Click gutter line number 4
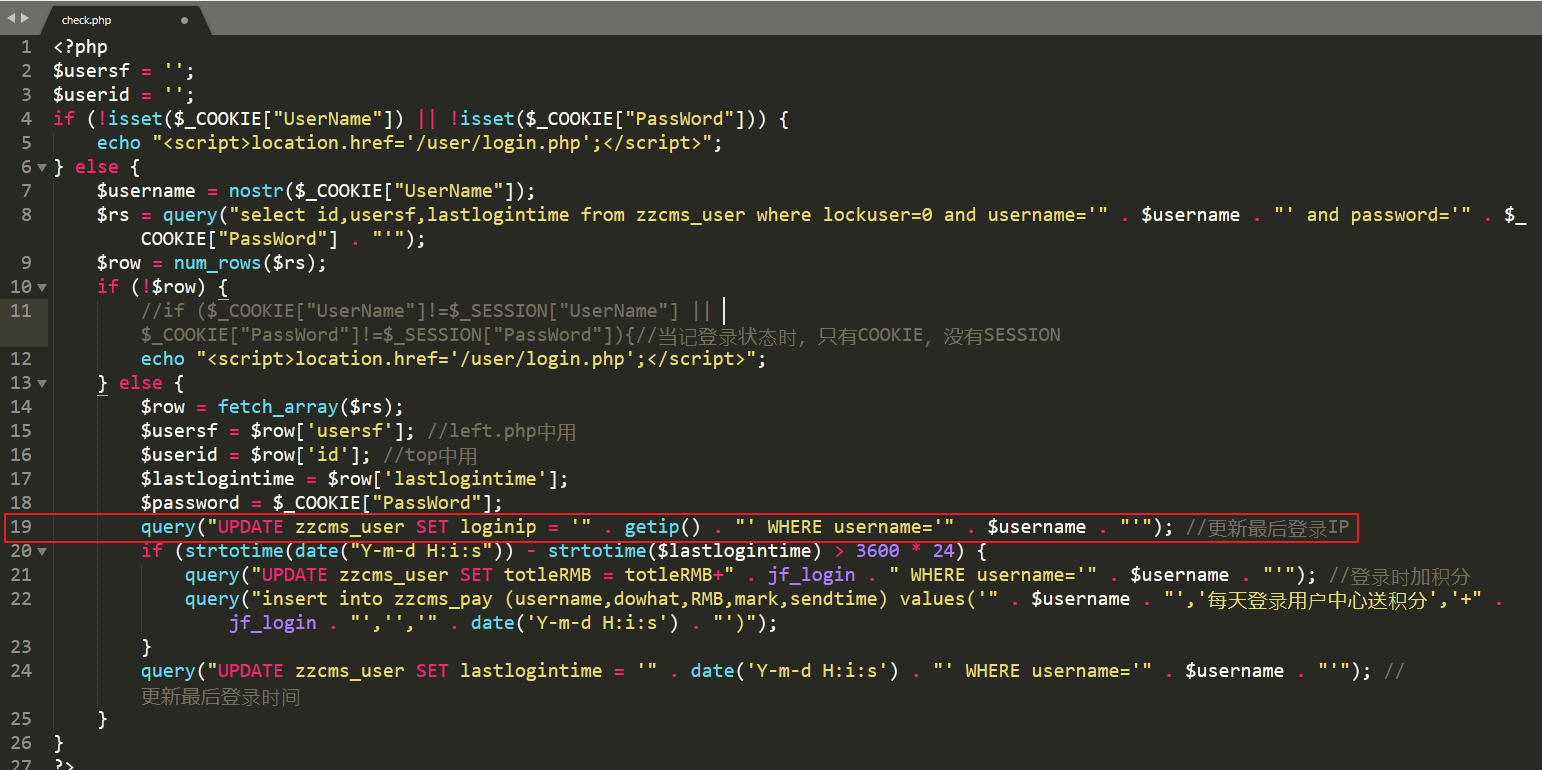Screen dimensions: 1542x770 pyautogui.click(x=26, y=119)
